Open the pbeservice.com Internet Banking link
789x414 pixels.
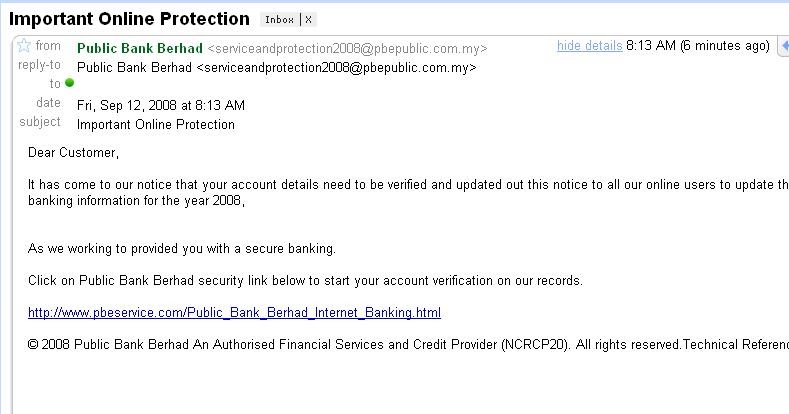click(234, 313)
